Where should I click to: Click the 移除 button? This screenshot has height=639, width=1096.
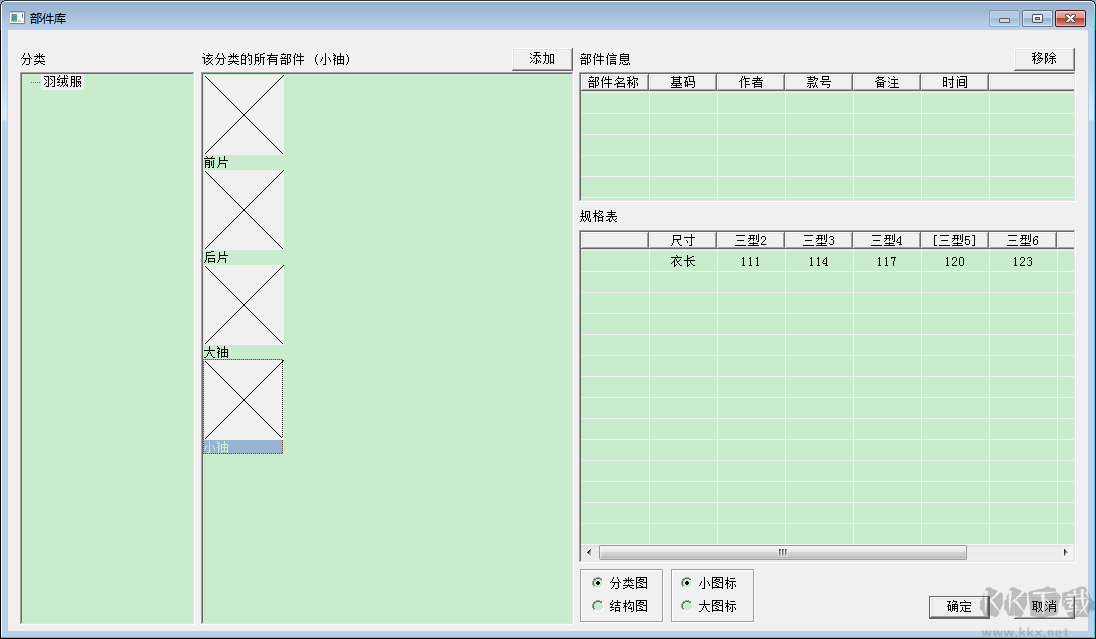1043,59
